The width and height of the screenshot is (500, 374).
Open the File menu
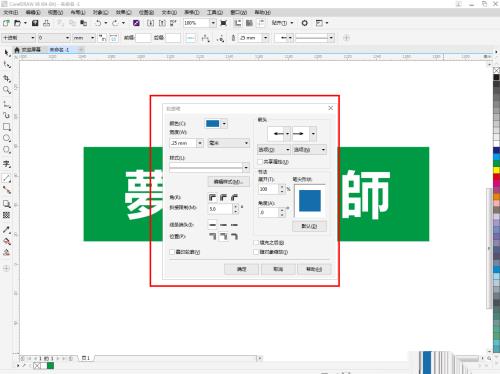pos(11,12)
